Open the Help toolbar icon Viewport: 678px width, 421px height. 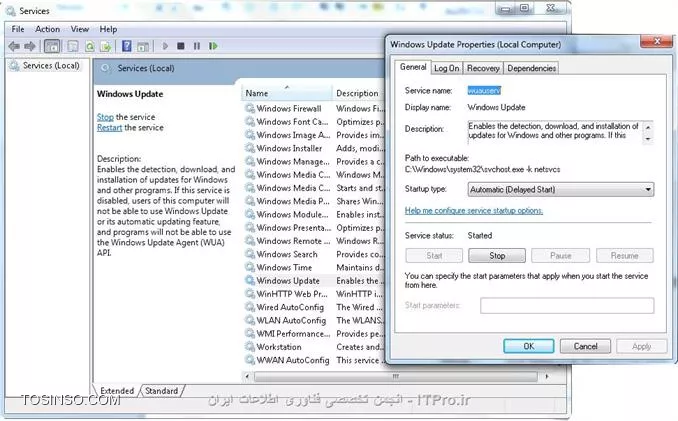(126, 46)
